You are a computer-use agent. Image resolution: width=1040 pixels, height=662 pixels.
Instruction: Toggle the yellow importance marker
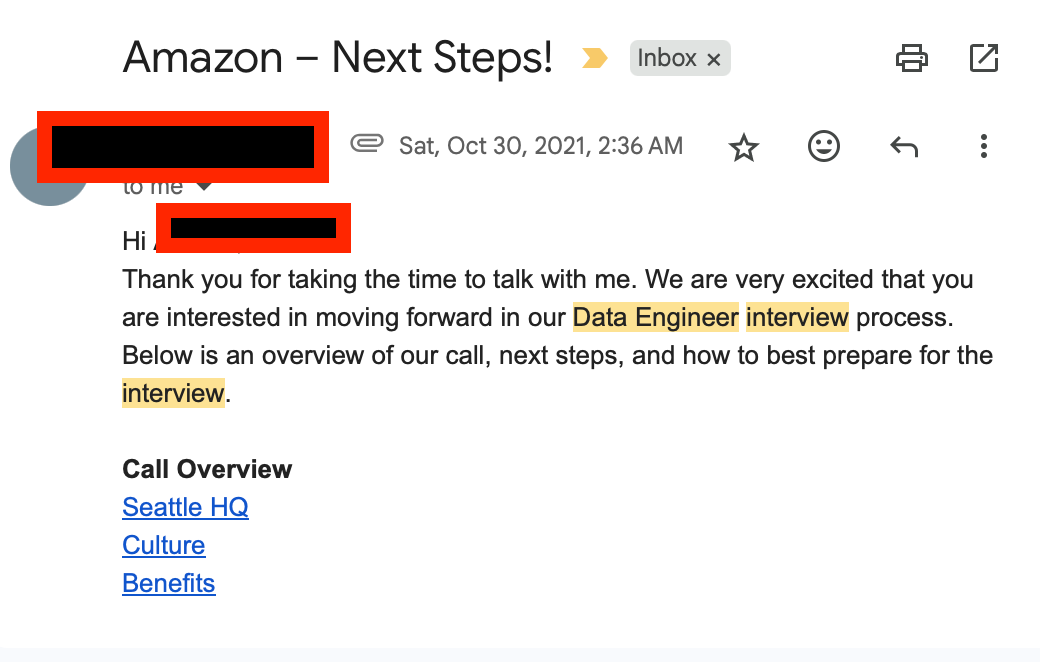[595, 59]
